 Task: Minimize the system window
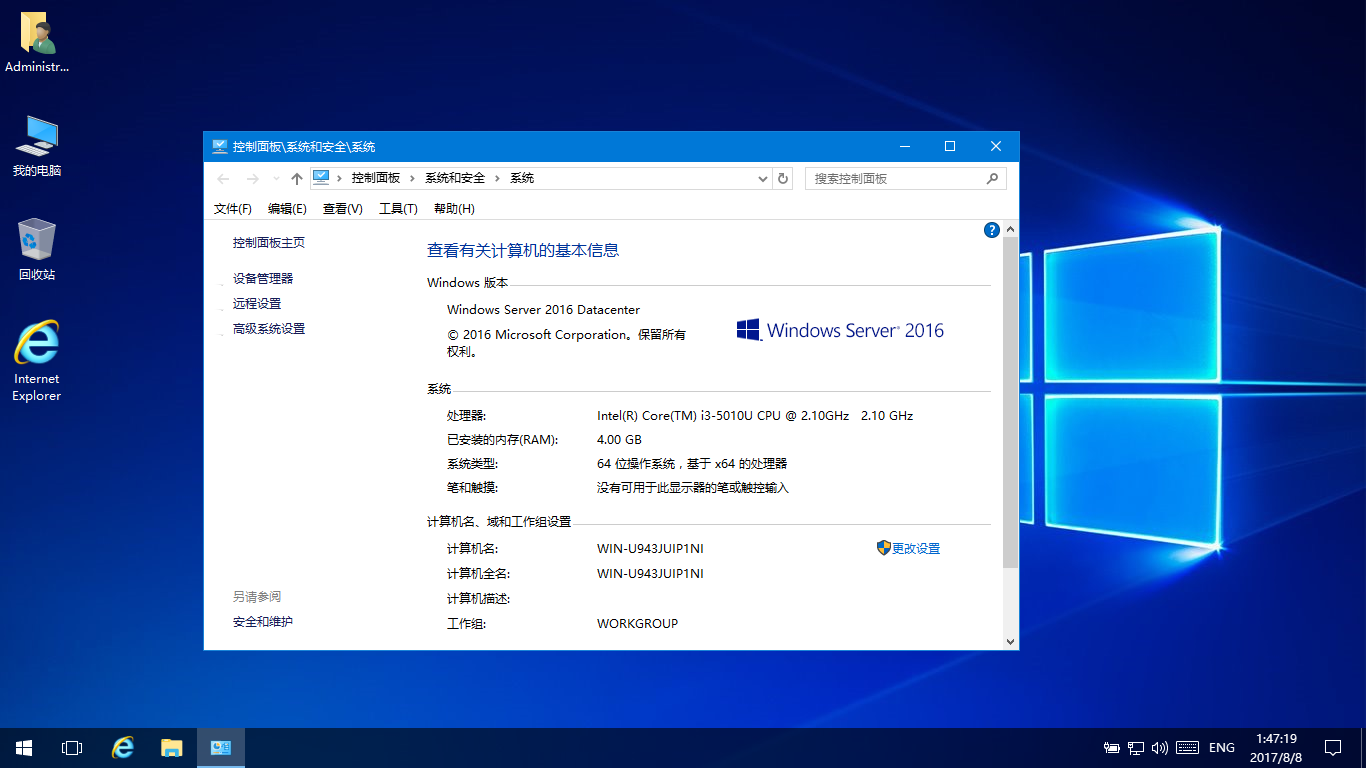(904, 146)
